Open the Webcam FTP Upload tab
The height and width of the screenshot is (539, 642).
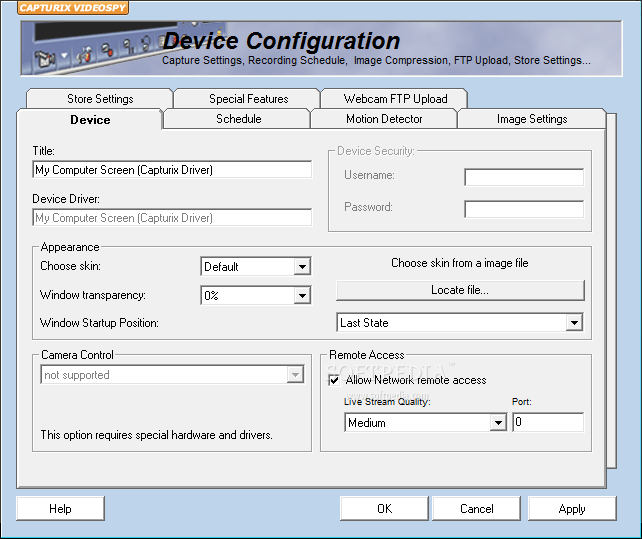[395, 99]
